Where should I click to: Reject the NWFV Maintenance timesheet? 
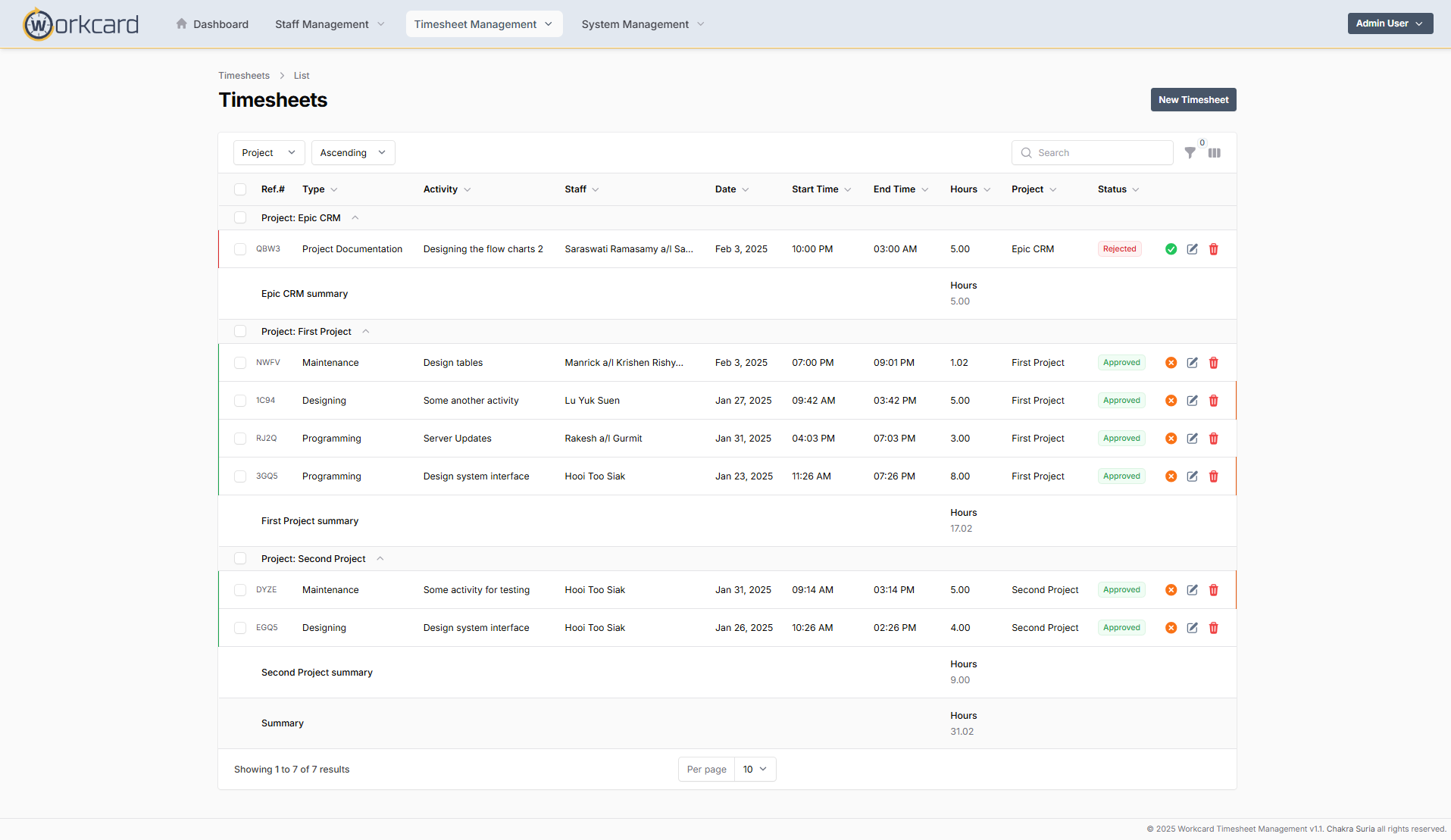(1171, 363)
